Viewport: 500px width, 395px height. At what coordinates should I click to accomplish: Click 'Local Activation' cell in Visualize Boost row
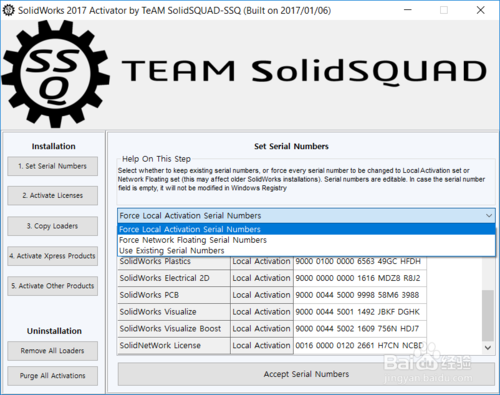pos(262,329)
